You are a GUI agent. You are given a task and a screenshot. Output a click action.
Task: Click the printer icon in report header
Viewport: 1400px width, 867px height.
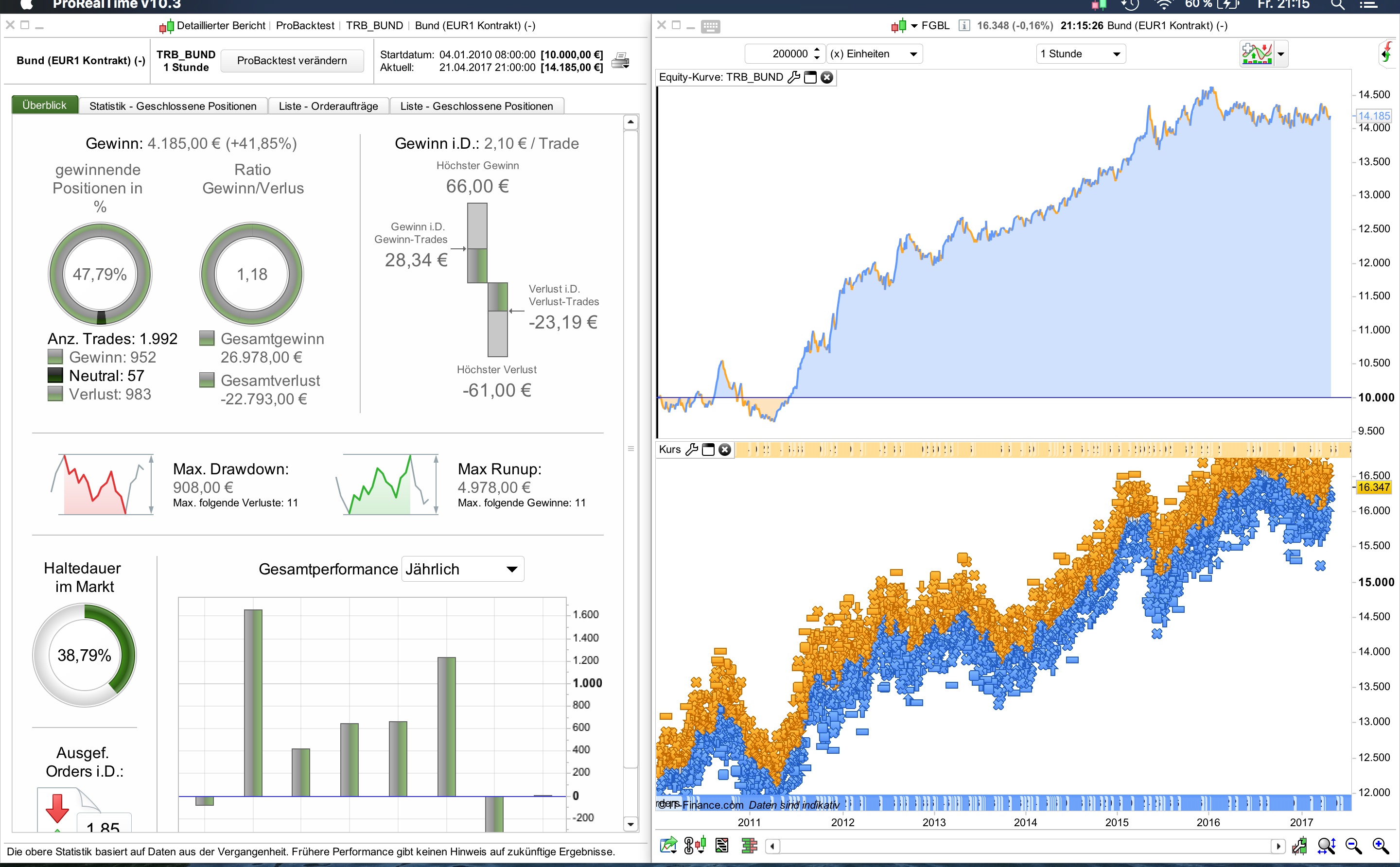coord(621,60)
